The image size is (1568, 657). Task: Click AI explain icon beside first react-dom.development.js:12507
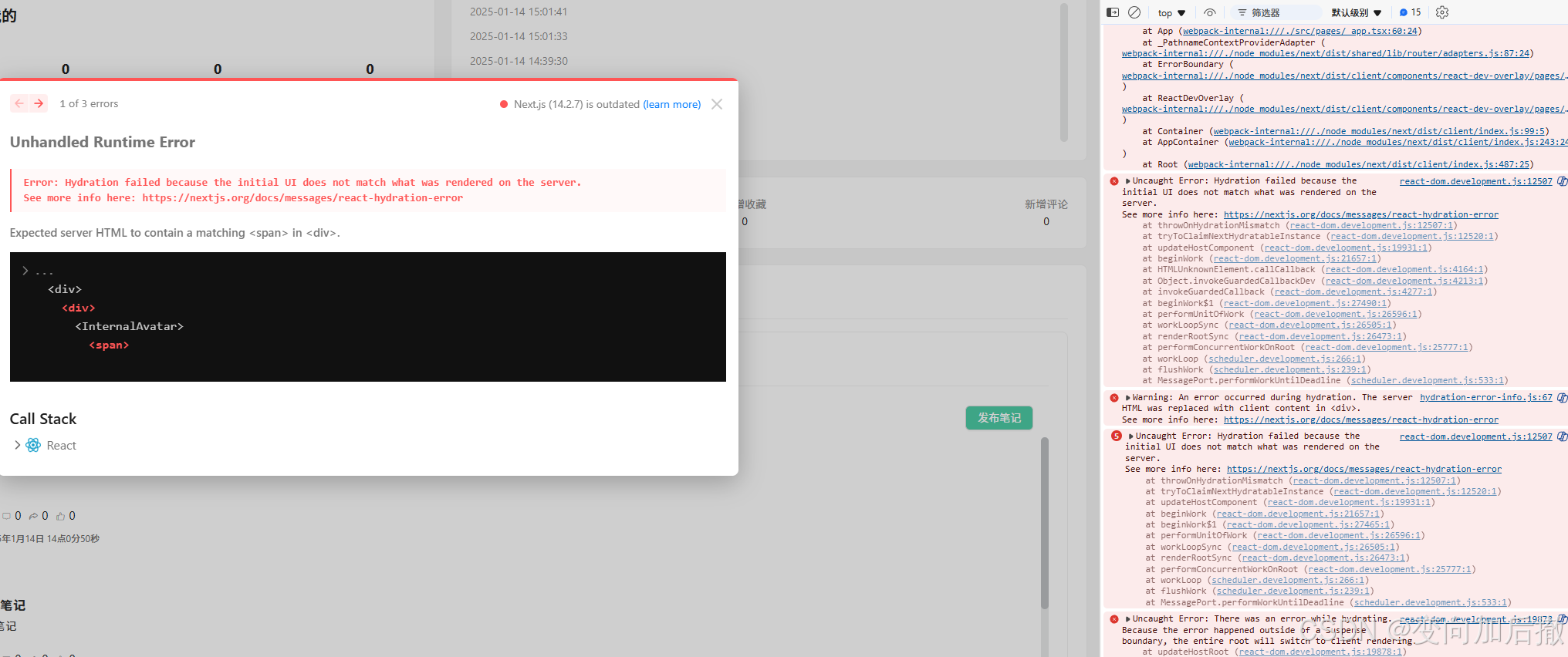point(1562,181)
